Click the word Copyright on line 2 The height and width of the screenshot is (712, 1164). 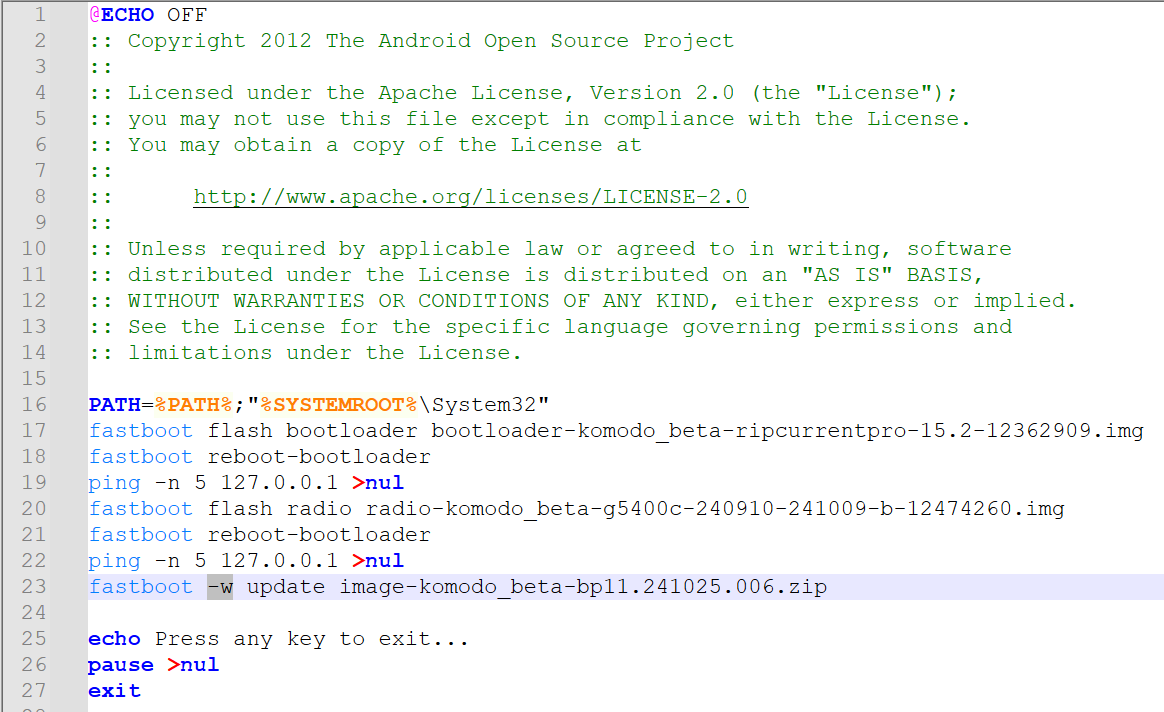click(186, 41)
